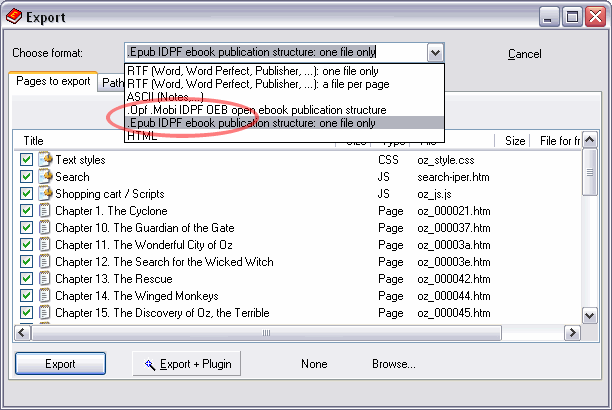
Task: Click the Cancel button
Action: (x=524, y=54)
